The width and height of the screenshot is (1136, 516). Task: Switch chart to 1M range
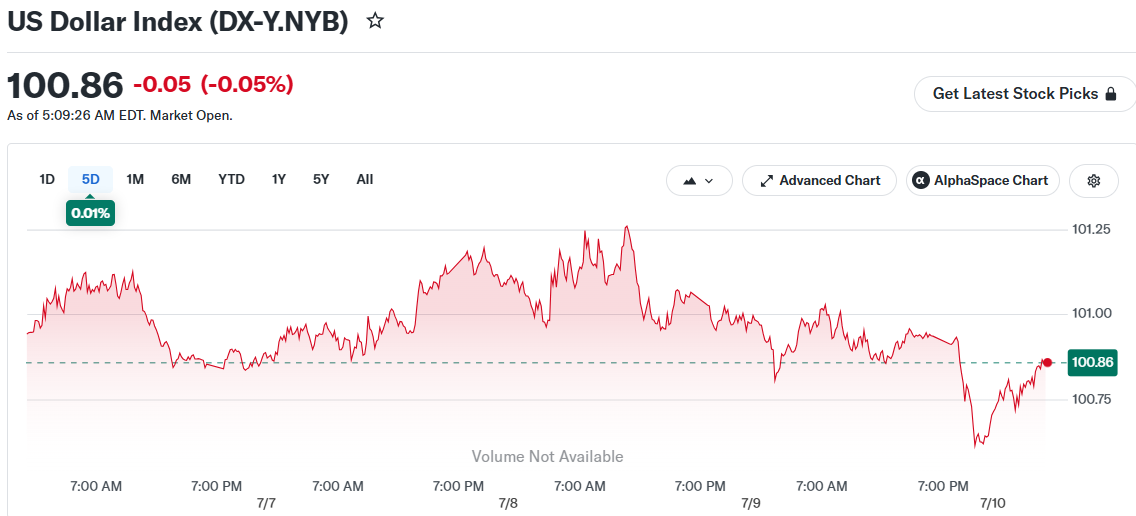tap(135, 180)
